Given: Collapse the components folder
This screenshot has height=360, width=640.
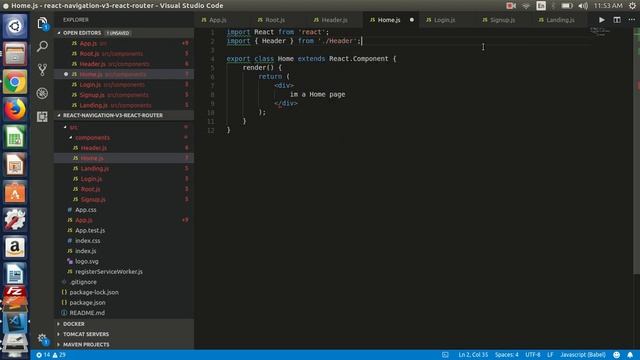Looking at the screenshot, I should [x=92, y=138].
